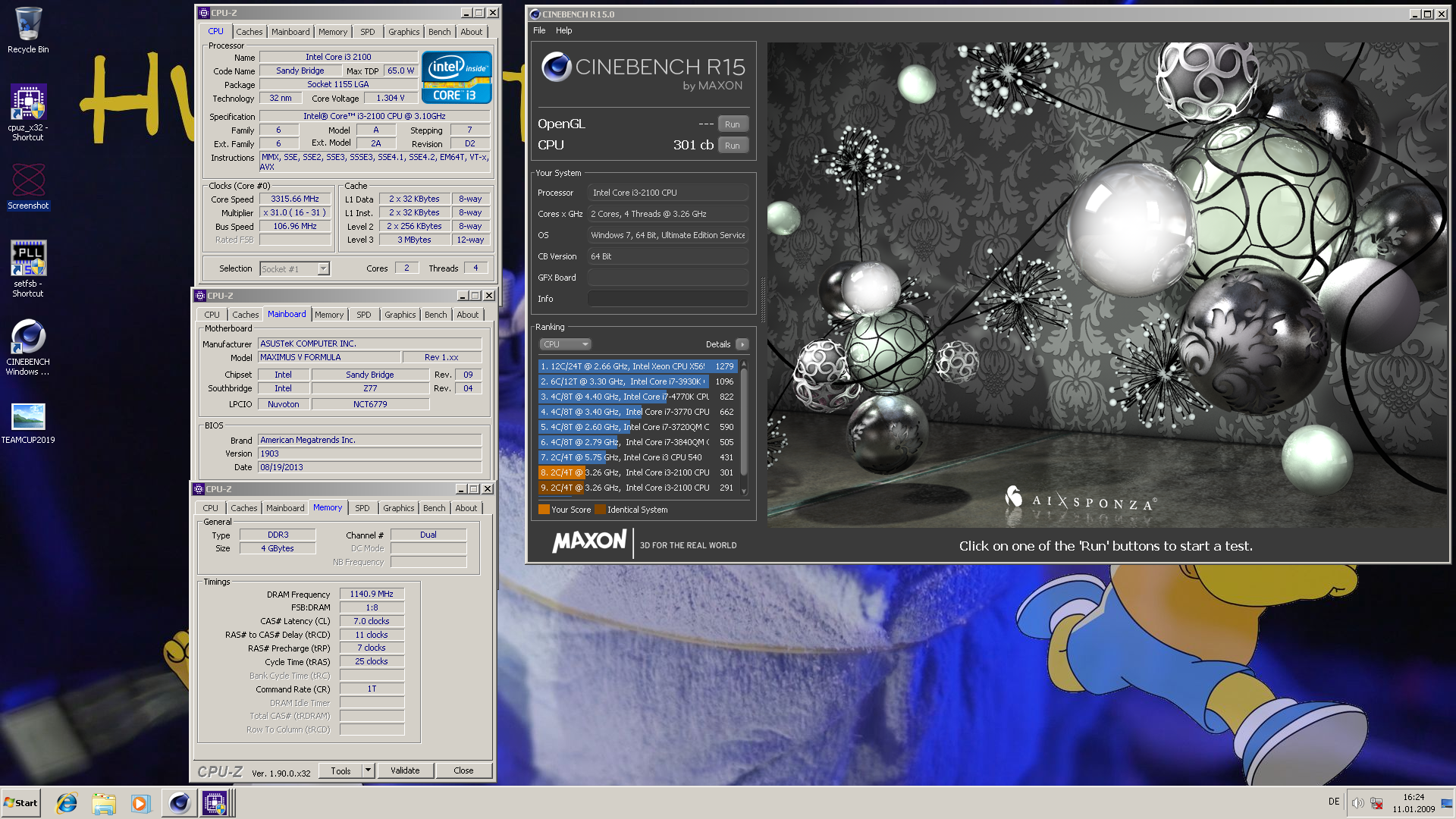The width and height of the screenshot is (1456, 819).
Task: Open the CPU ranking type dropdown
Action: click(x=565, y=344)
